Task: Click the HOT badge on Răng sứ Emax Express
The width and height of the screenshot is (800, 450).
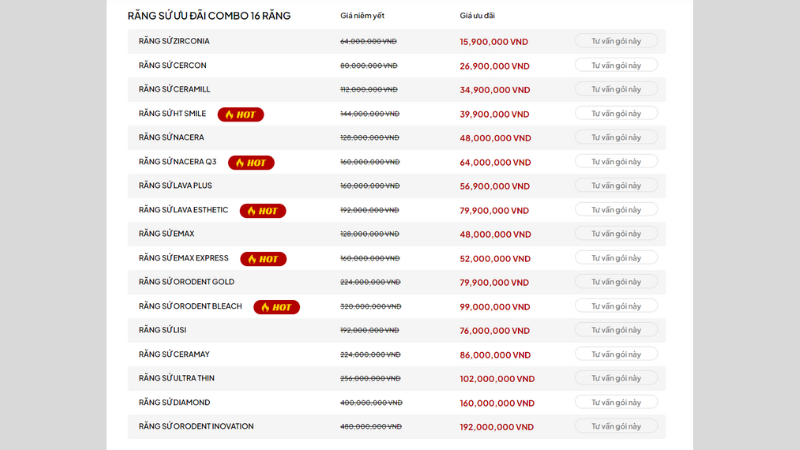Action: pyautogui.click(x=263, y=259)
